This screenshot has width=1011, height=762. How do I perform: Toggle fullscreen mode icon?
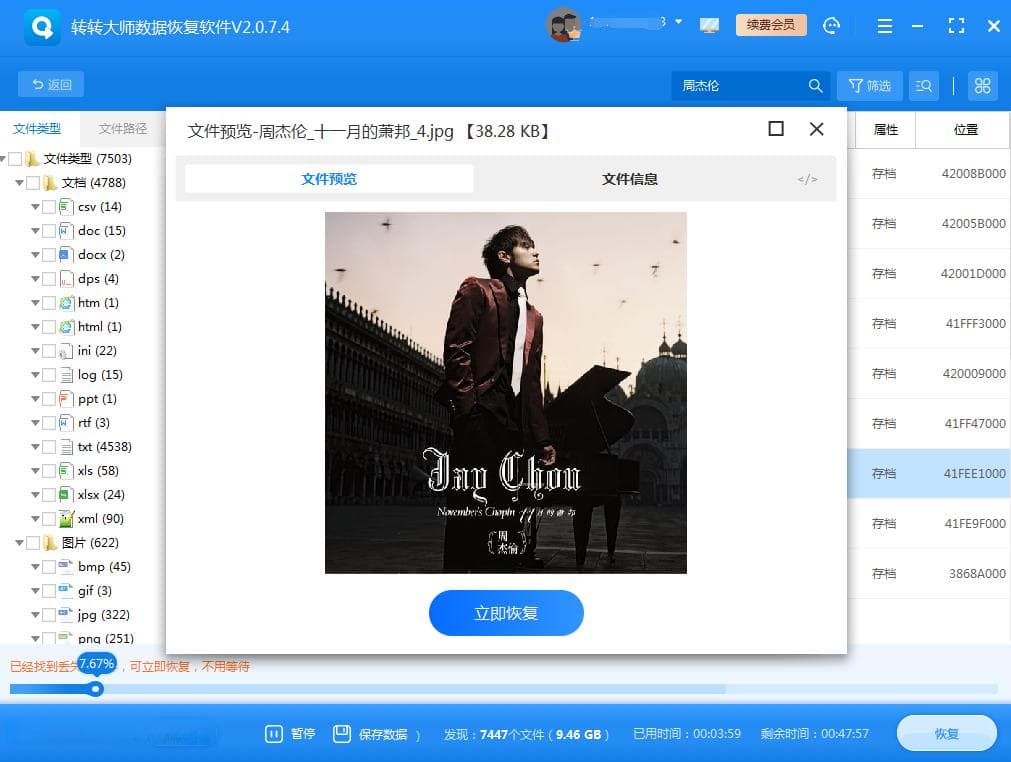point(956,26)
